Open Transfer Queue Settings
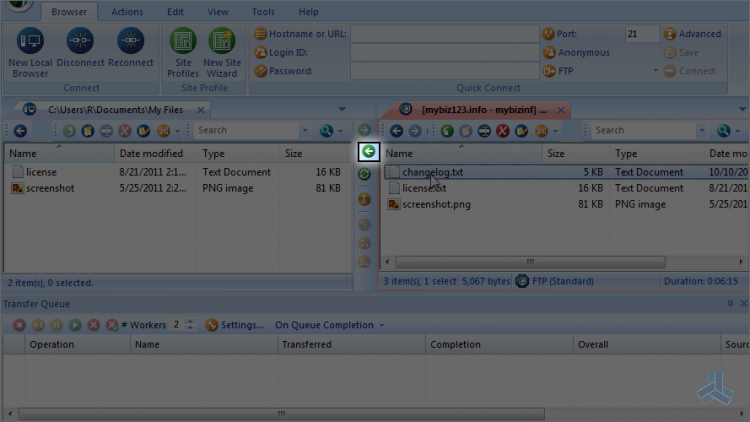Viewport: 750px width, 422px height. tap(235, 325)
